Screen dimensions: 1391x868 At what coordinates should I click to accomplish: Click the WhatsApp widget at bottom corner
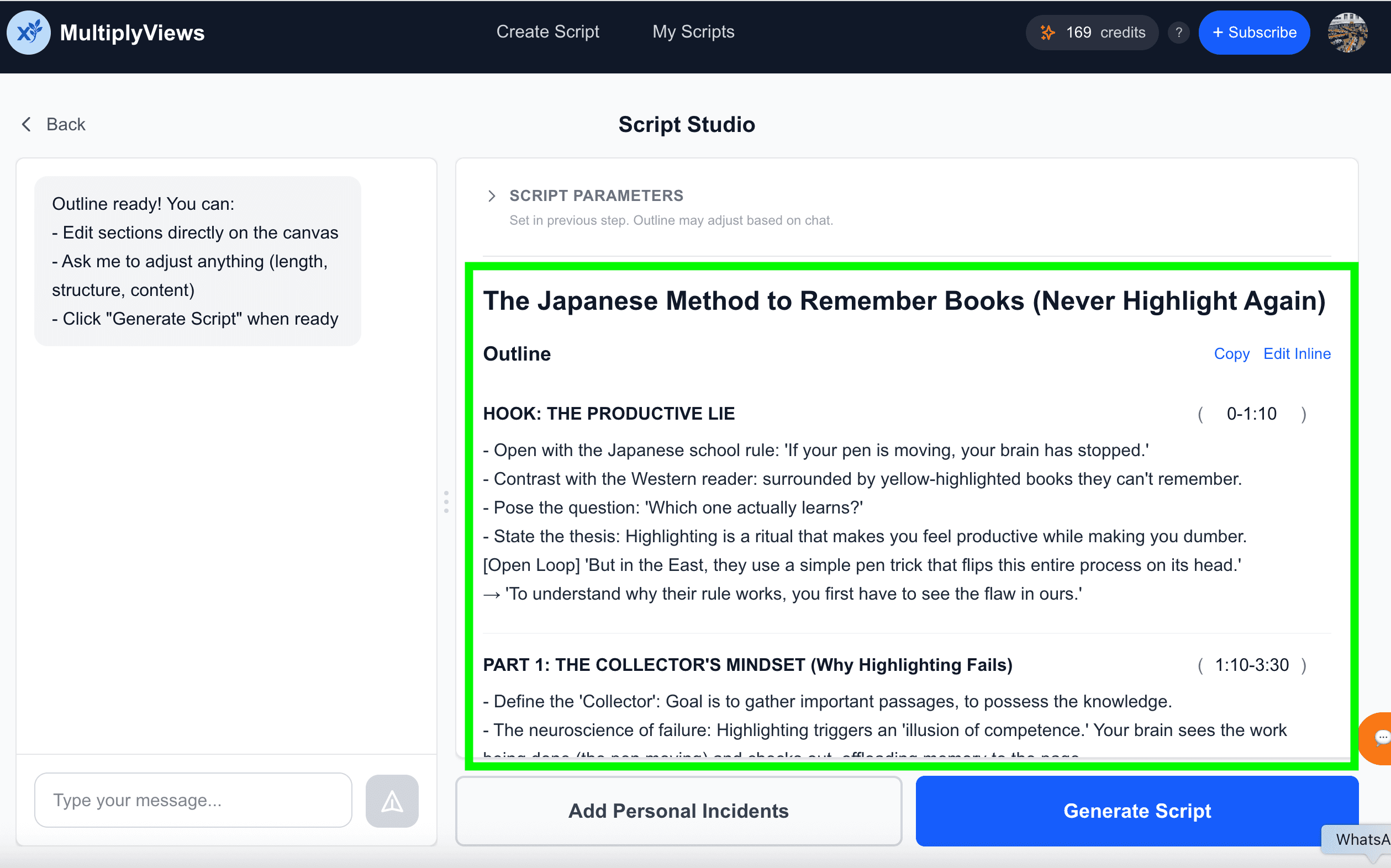point(1361,839)
